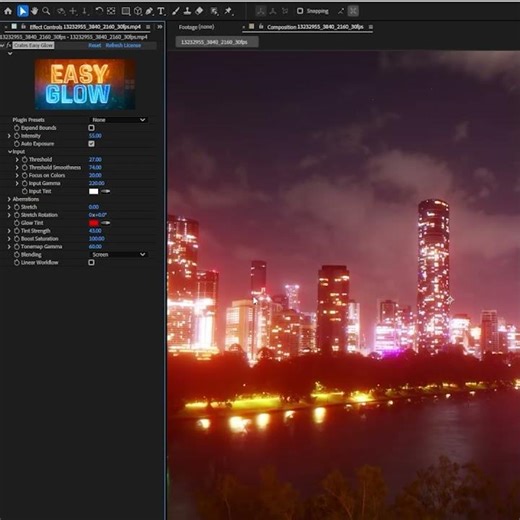Expand the Aberrations group
The width and height of the screenshot is (520, 520).
pyautogui.click(x=9, y=199)
